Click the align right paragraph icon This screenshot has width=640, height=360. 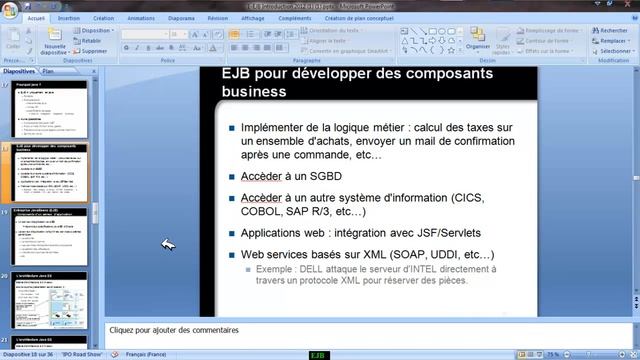[256, 48]
